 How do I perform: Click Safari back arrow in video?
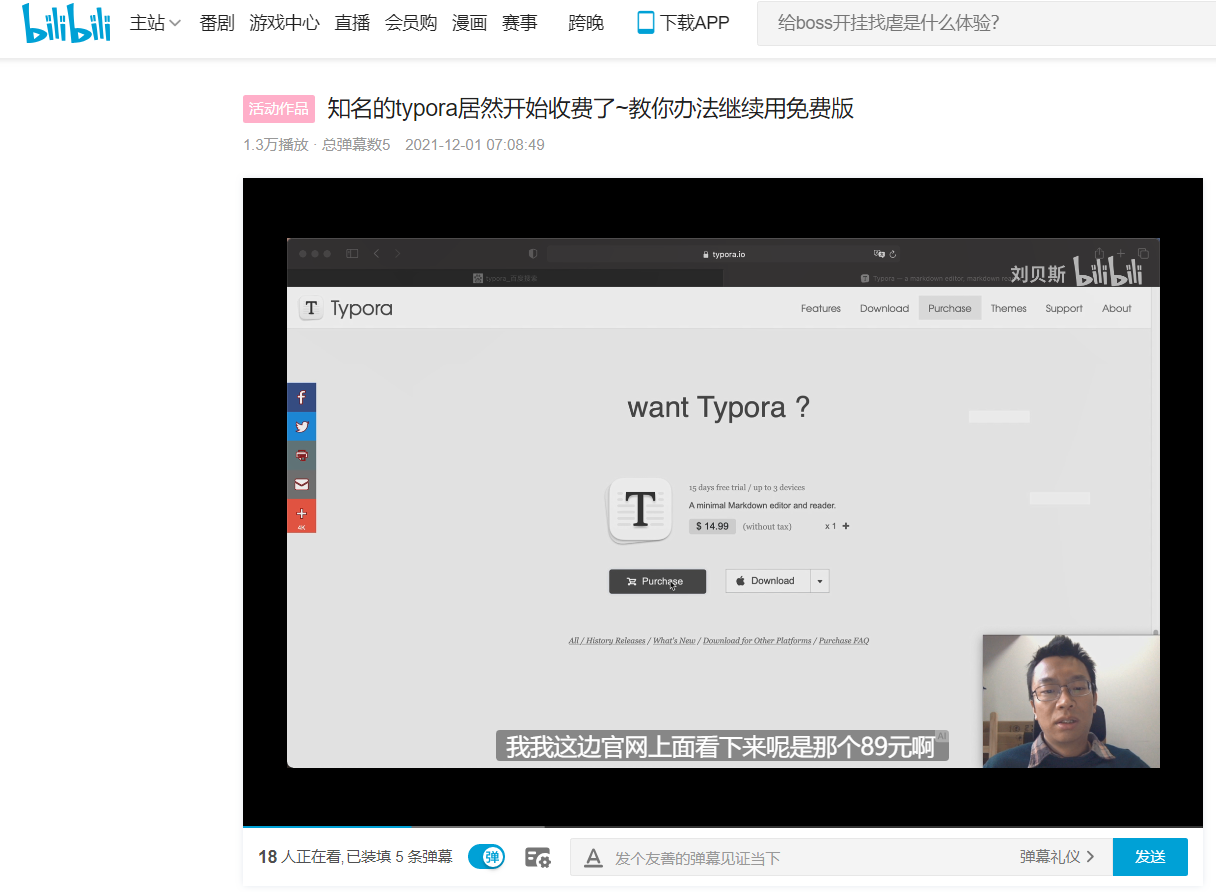coord(376,254)
